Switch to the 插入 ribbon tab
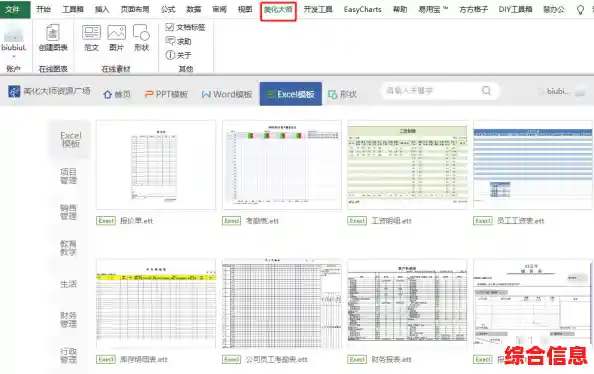 point(102,9)
